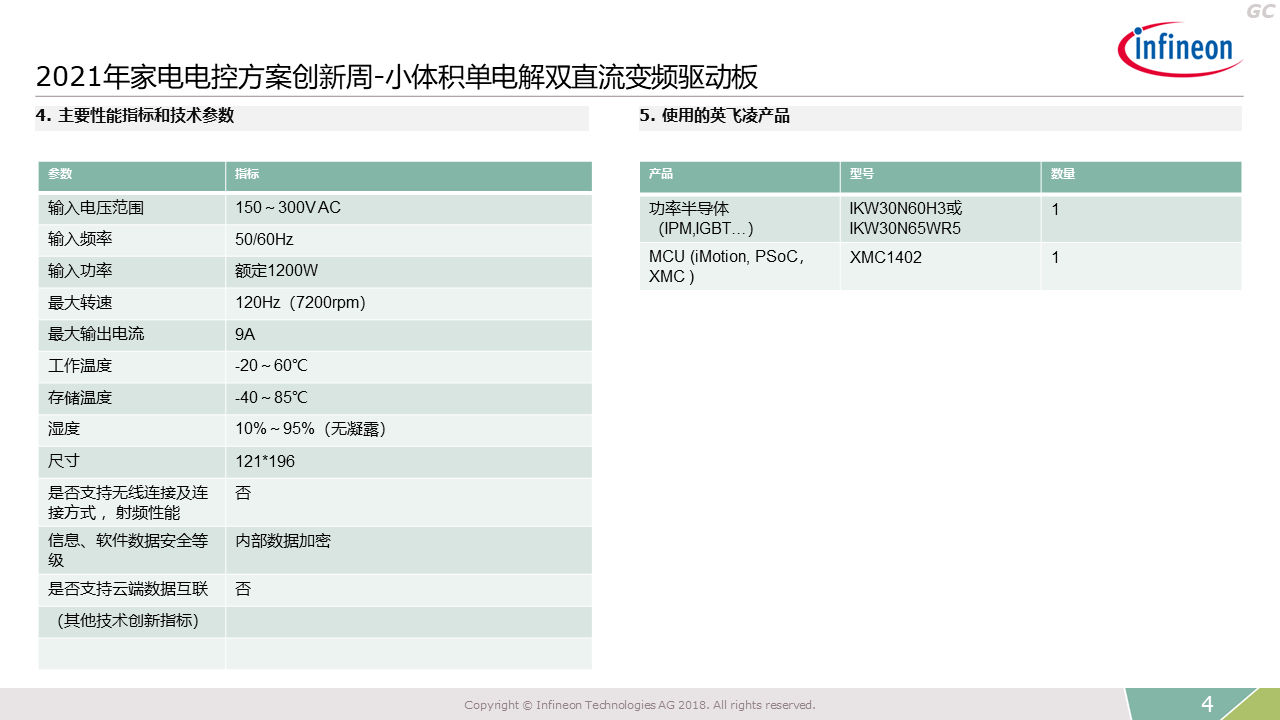Click the 输入功率 parameter cell
This screenshot has width=1280, height=720.
pos(132,272)
